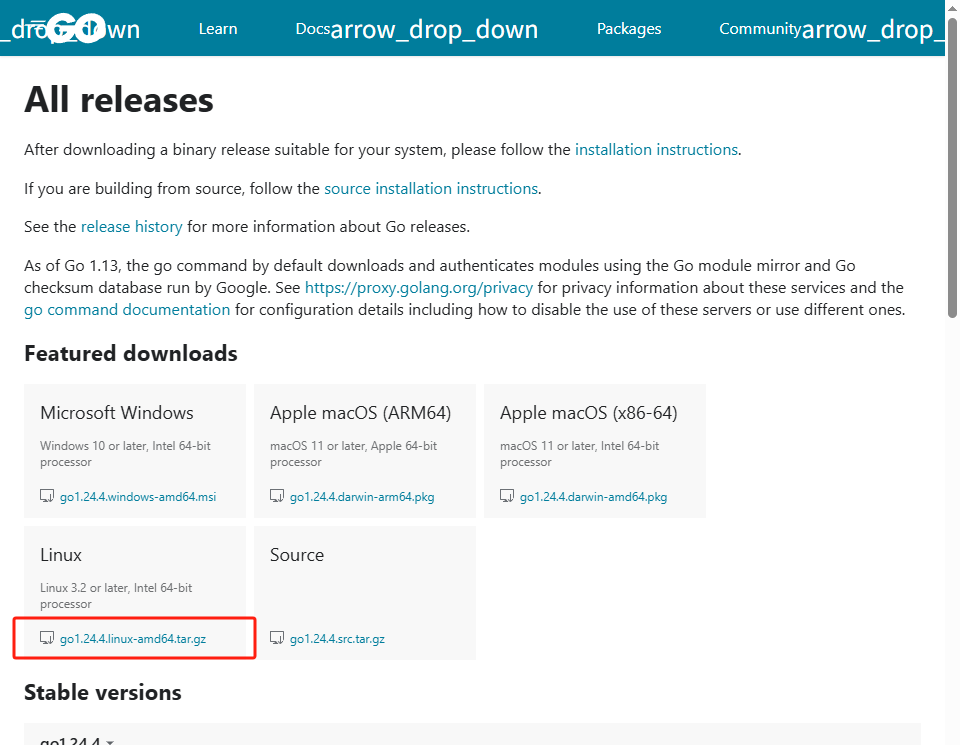The height and width of the screenshot is (745, 960).
Task: Expand the Community dropdown arrow
Action: pyautogui.click(x=873, y=29)
